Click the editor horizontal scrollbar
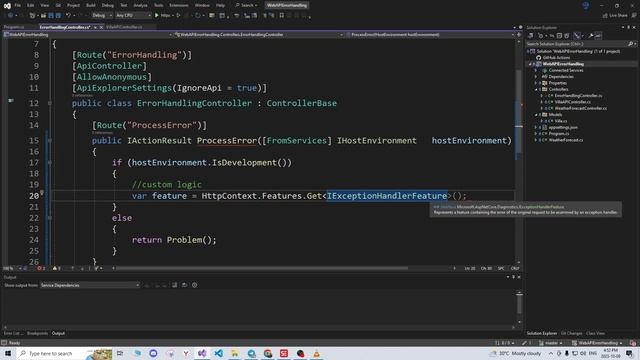640x360 pixels. tap(261, 268)
